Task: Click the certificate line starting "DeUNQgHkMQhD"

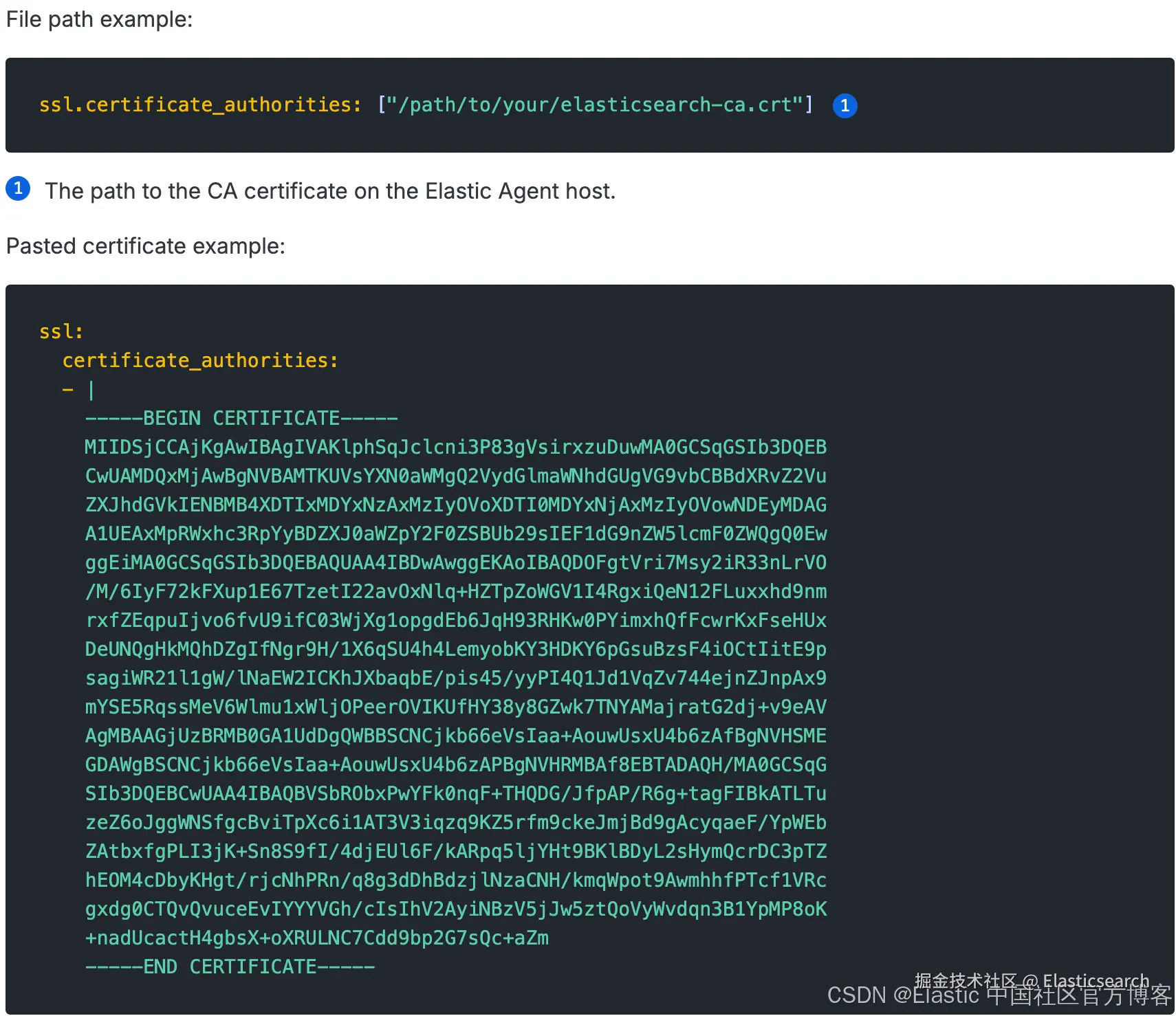Action: point(456,649)
